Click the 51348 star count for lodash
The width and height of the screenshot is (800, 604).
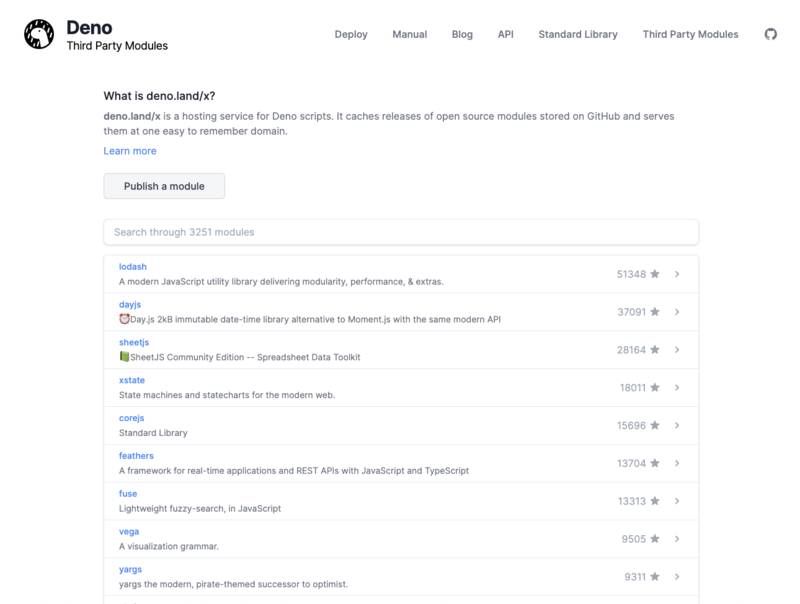pos(631,274)
